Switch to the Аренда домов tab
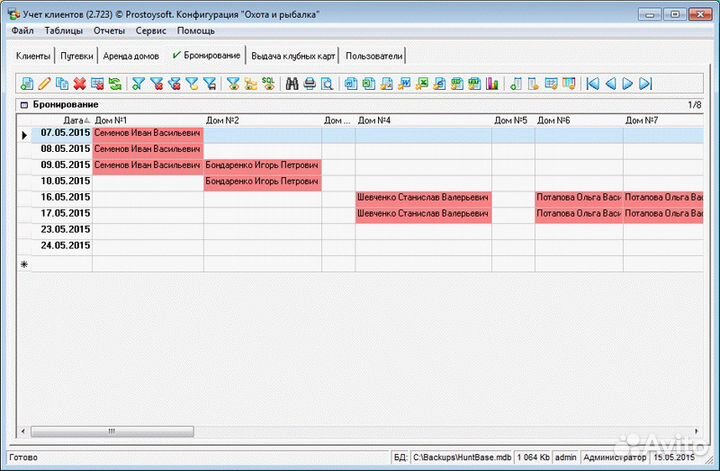The image size is (720, 471). (x=130, y=56)
